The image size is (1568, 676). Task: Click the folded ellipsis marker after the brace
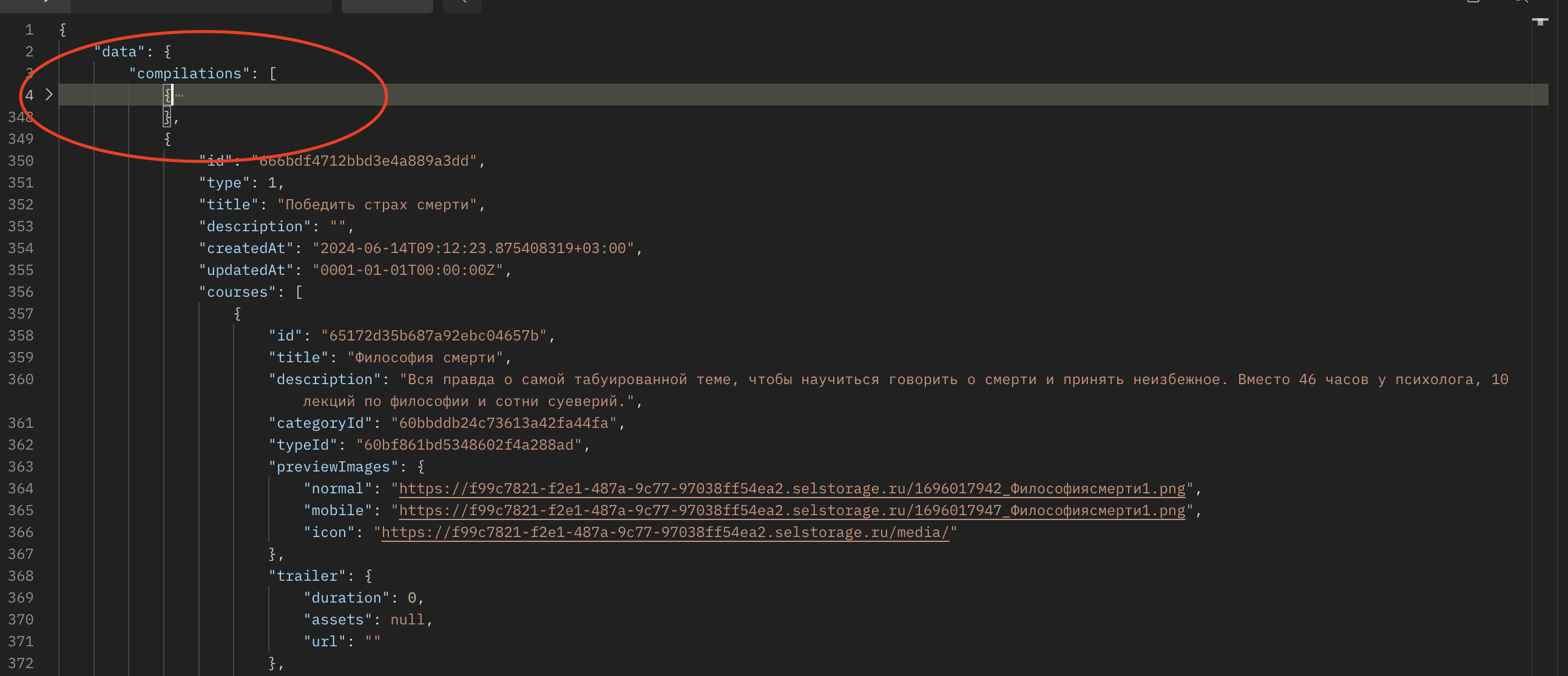(179, 95)
